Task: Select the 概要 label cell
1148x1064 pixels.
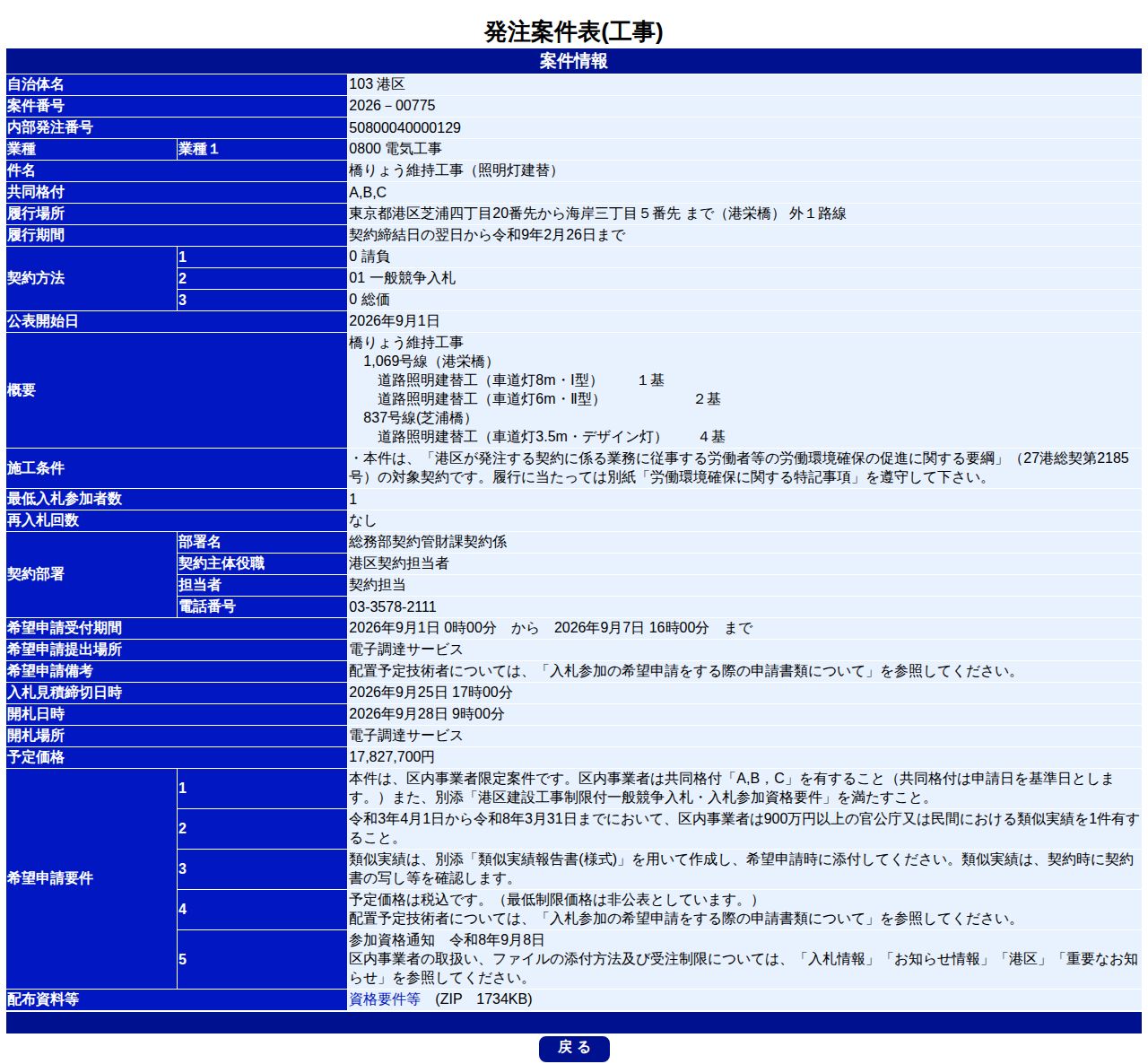Action: 176,390
